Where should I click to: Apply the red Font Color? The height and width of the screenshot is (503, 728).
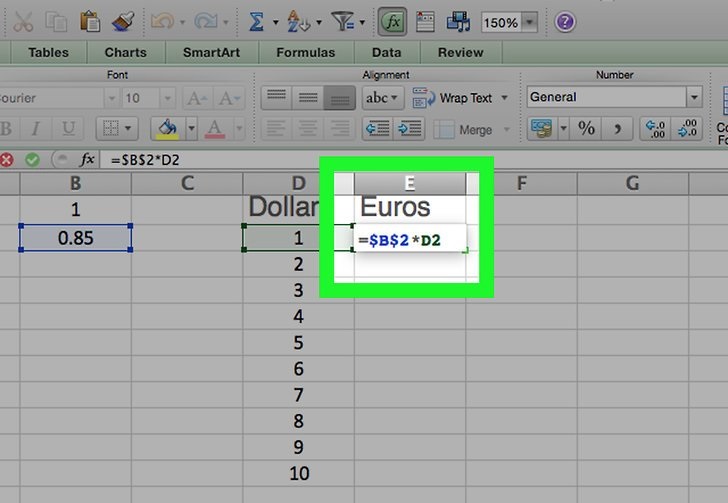215,129
